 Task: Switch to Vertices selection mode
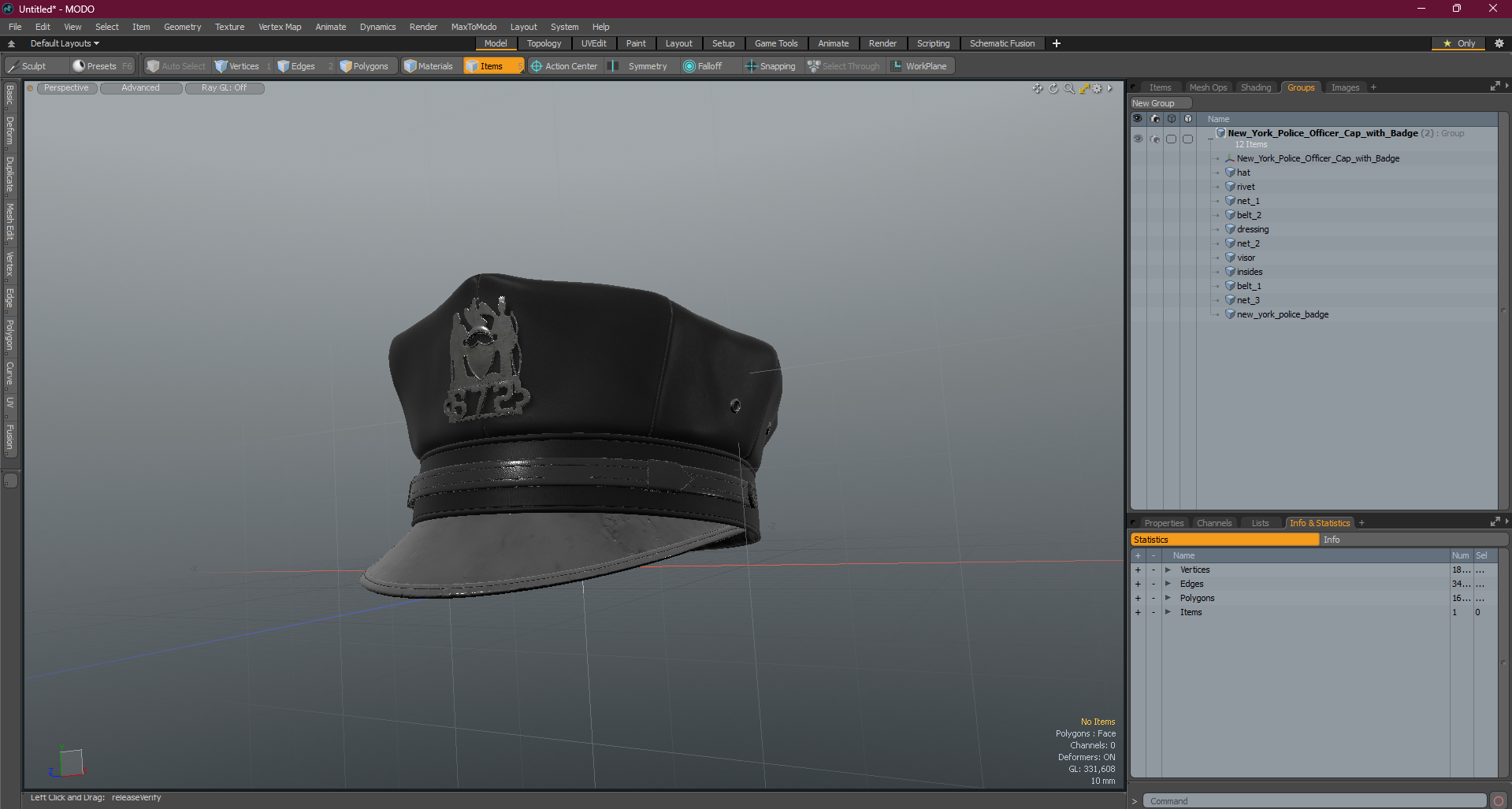pos(243,66)
